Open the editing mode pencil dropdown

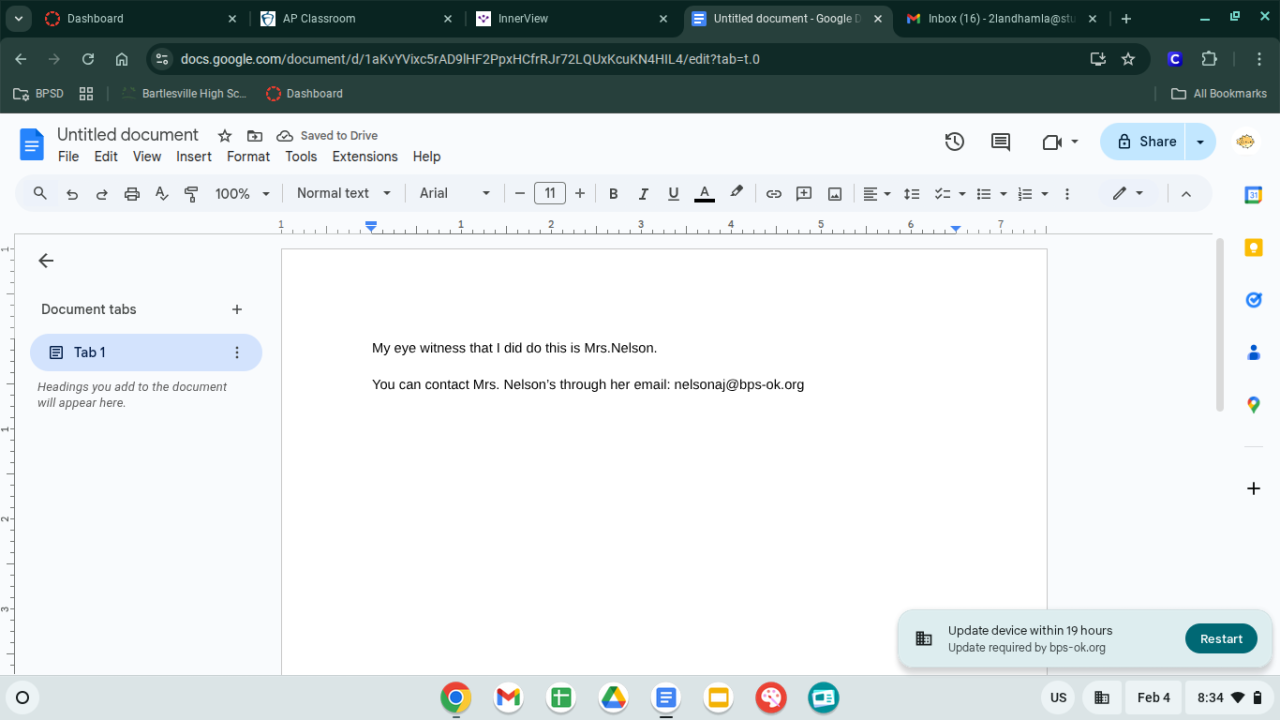[1128, 194]
